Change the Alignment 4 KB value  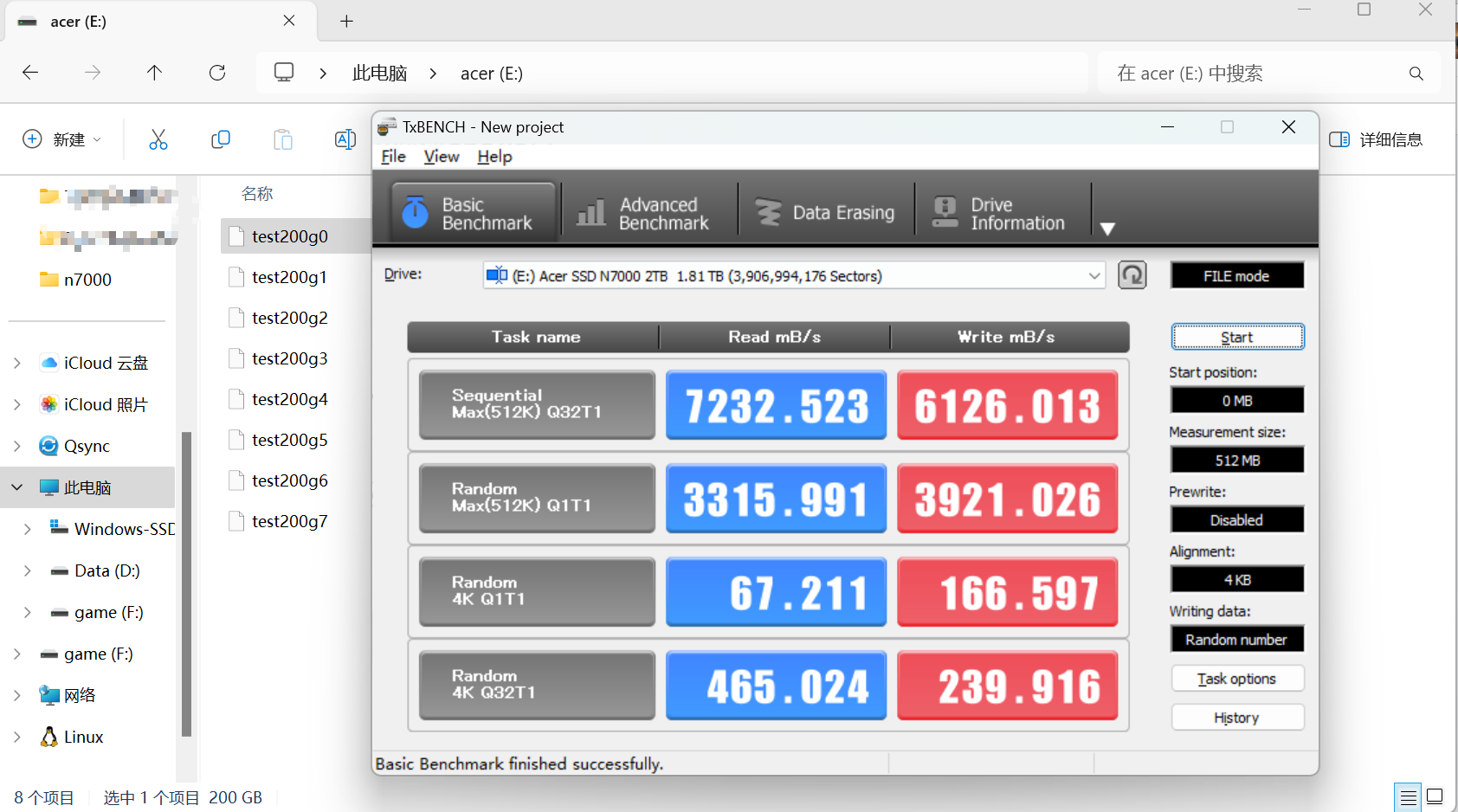[x=1237, y=579]
